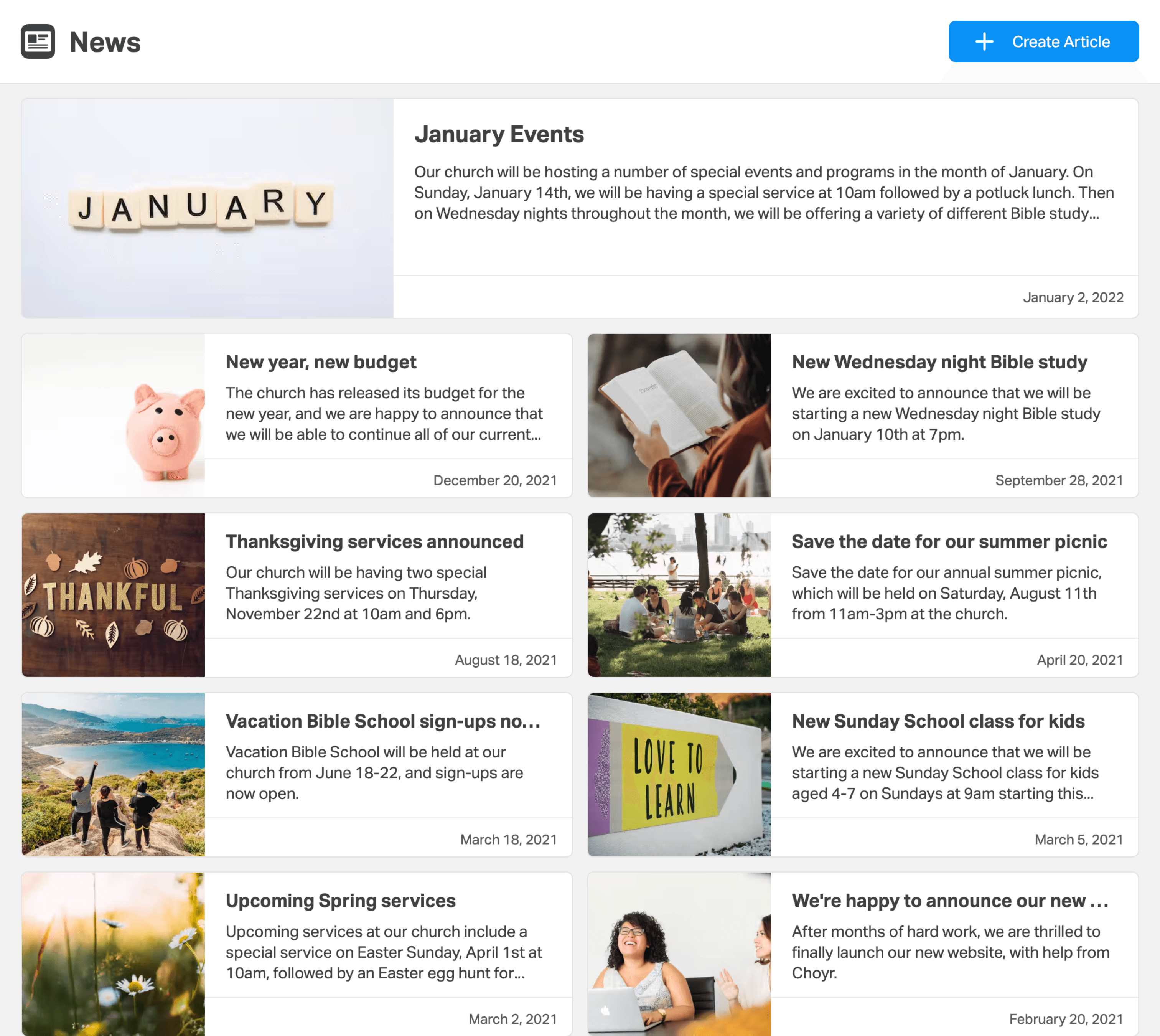The width and height of the screenshot is (1160, 1036).
Task: Open the daisy field thumbnail
Action: coord(113,954)
